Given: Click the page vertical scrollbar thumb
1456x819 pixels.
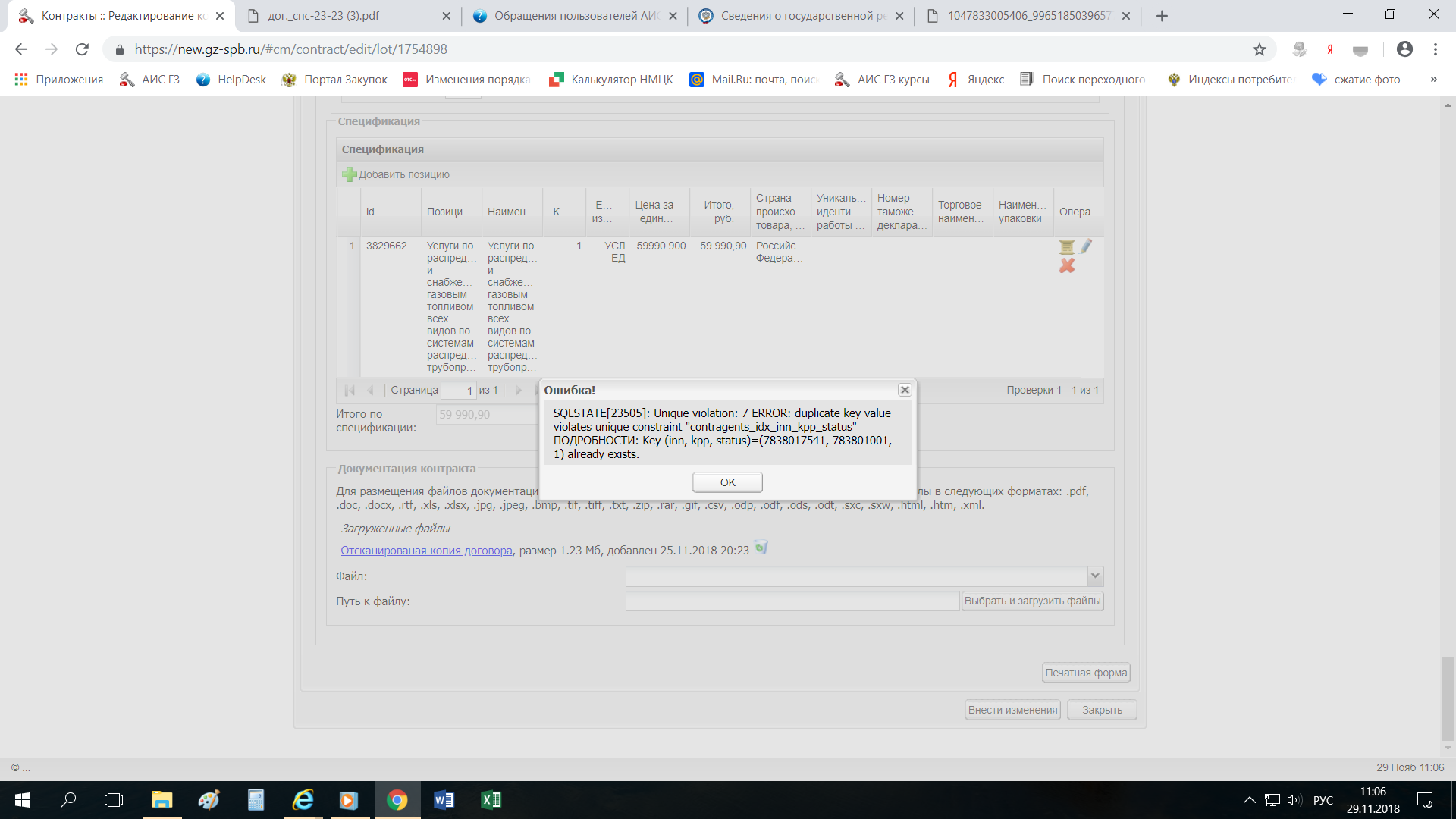Looking at the screenshot, I should (1448, 698).
